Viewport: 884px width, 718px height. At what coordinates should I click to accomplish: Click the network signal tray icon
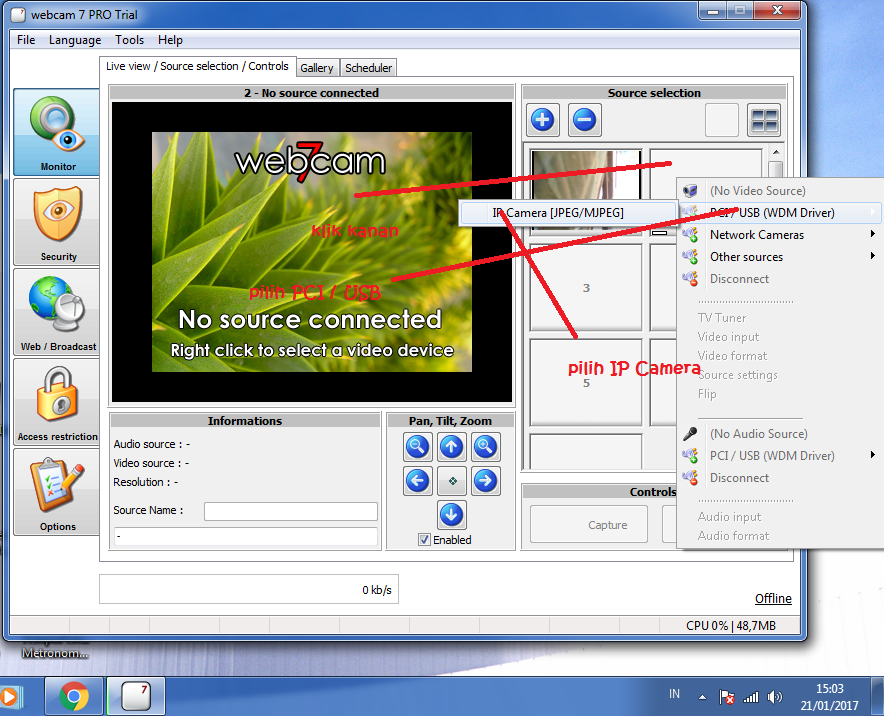click(x=751, y=698)
